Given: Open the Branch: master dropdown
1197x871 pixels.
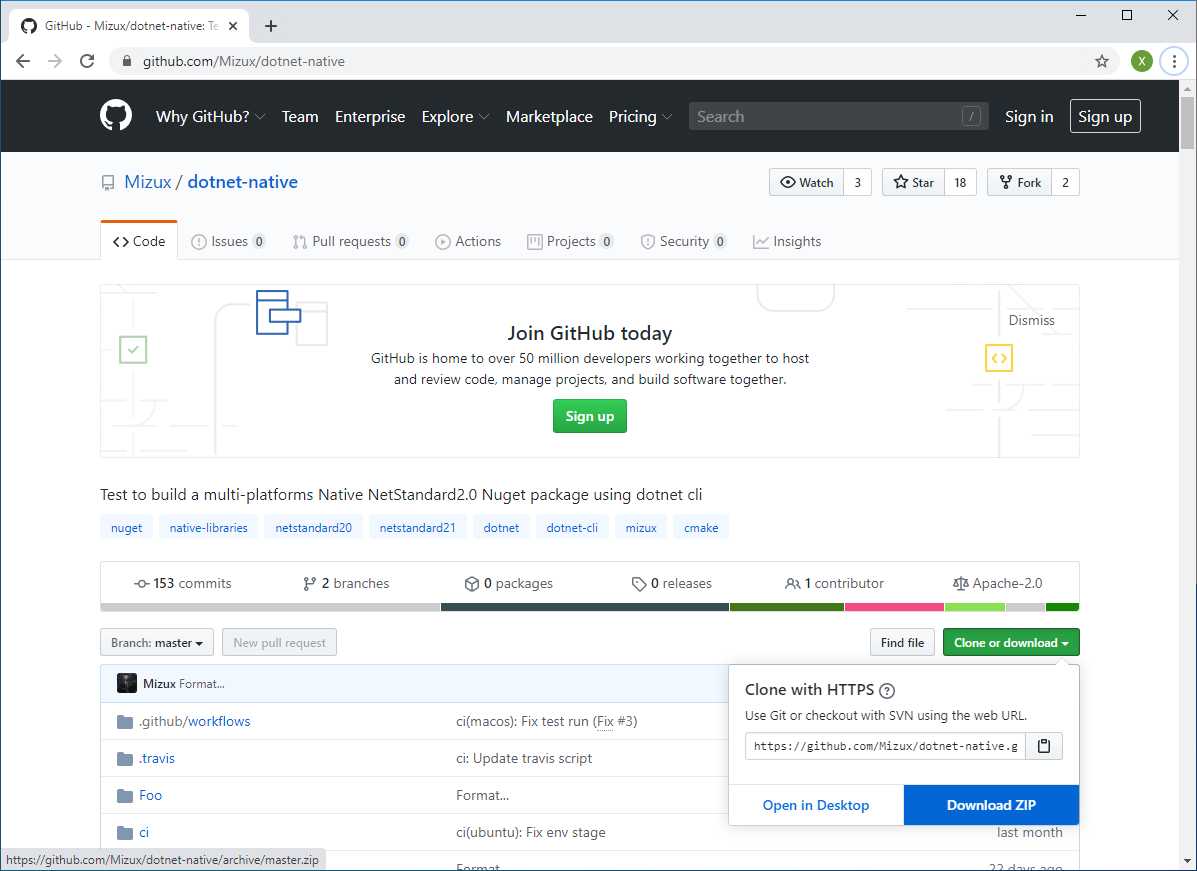Looking at the screenshot, I should tap(156, 643).
